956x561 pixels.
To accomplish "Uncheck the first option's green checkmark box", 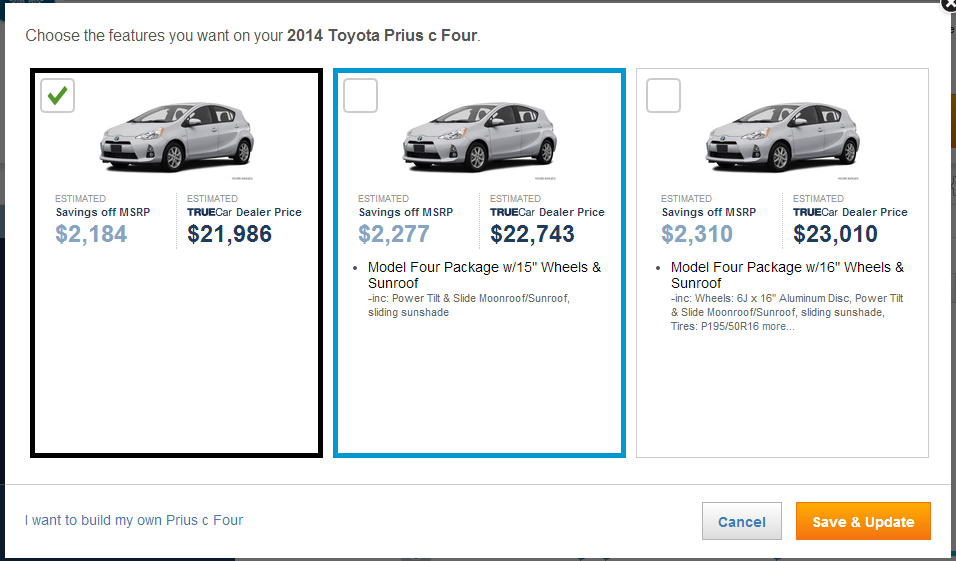I will coord(59,96).
